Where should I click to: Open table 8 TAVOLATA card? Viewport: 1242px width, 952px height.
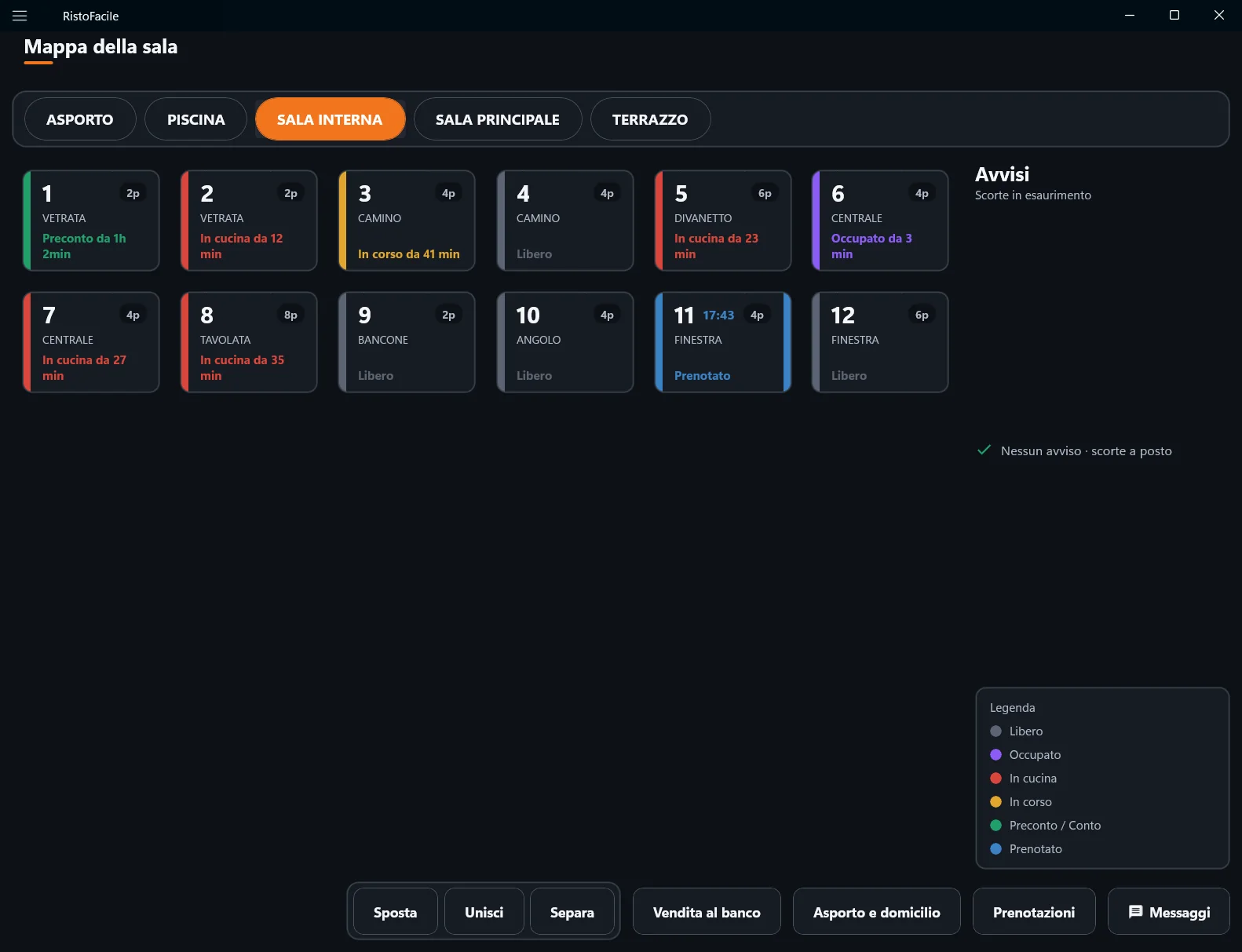[249, 342]
